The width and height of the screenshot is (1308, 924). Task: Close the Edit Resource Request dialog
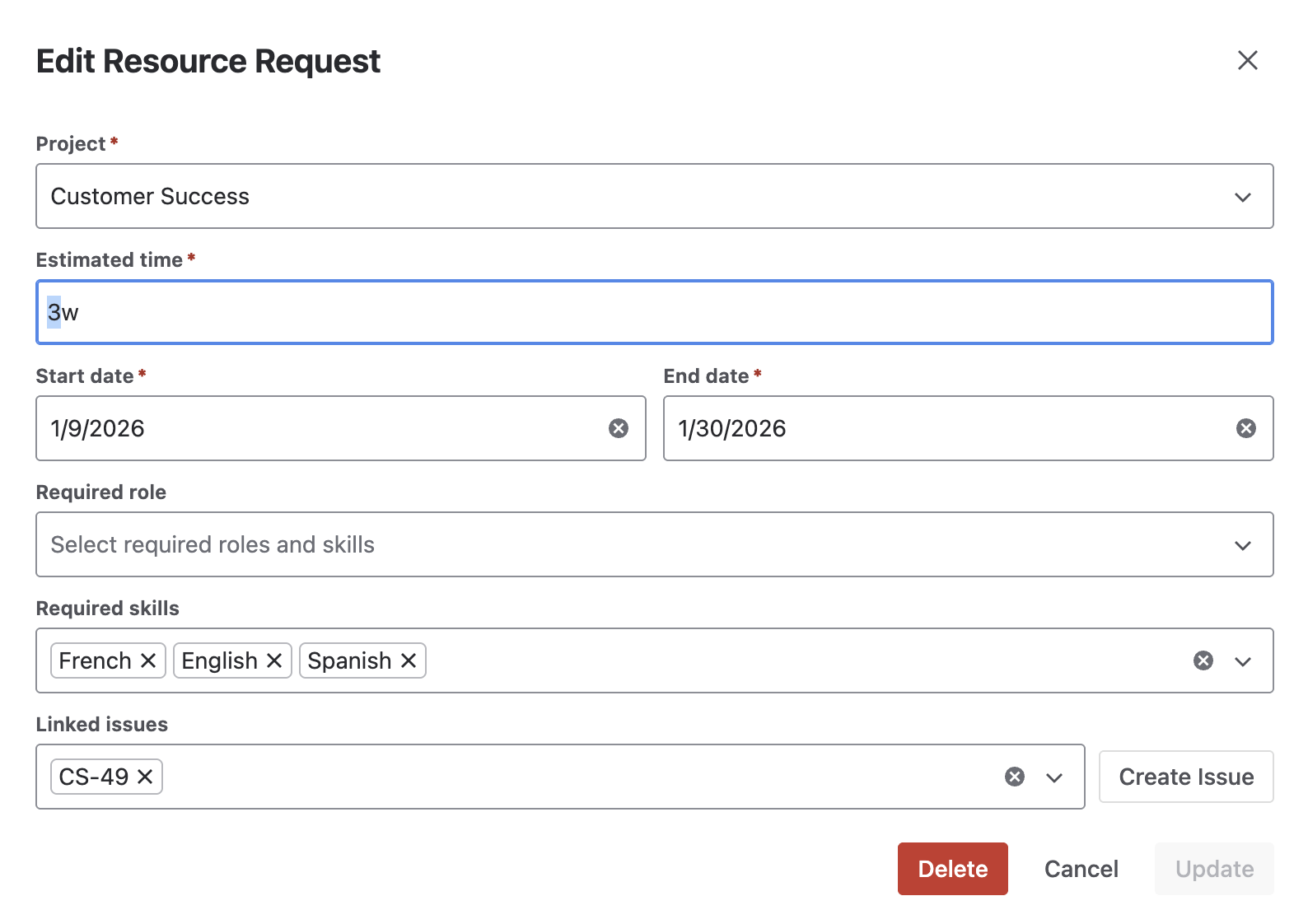point(1247,60)
